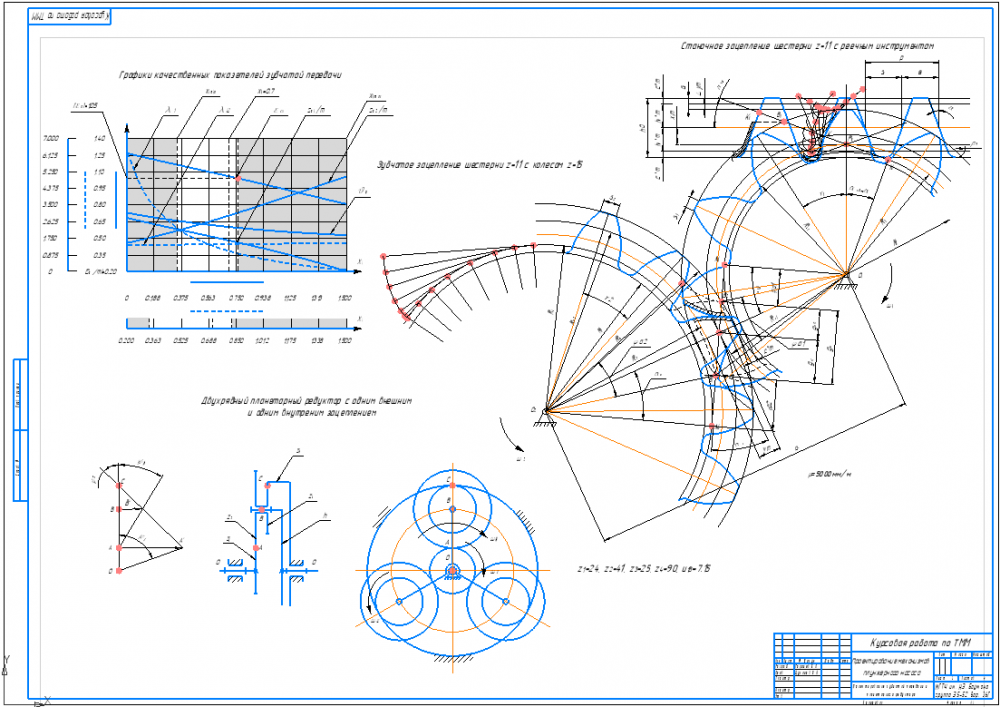Select the red center point of the planetary gear
Viewport: 1000px width, 707px height.
coord(452,570)
